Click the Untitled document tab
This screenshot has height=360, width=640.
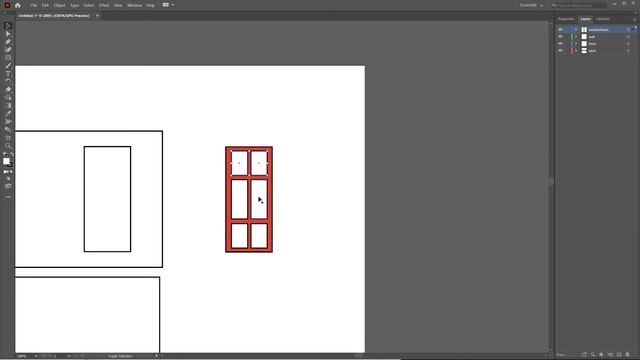[x=54, y=16]
